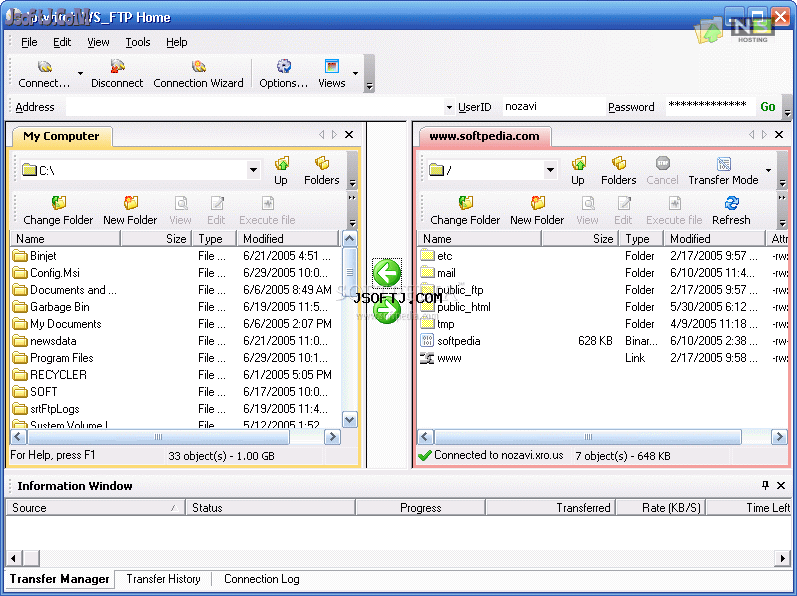797x596 pixels.
Task: Click the Go button
Action: [768, 107]
